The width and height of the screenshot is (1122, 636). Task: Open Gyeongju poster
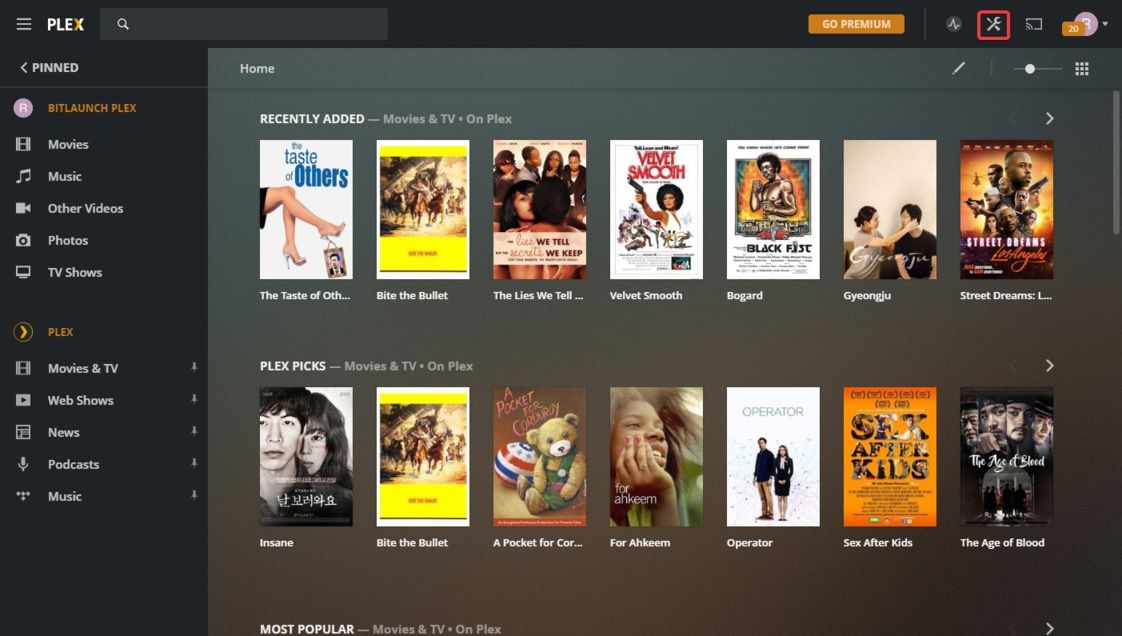889,209
